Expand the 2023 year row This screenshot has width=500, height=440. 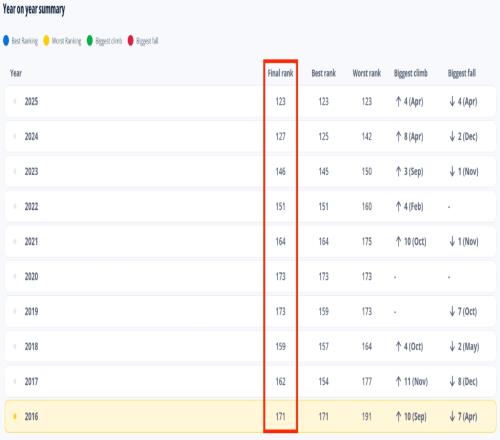(15, 171)
